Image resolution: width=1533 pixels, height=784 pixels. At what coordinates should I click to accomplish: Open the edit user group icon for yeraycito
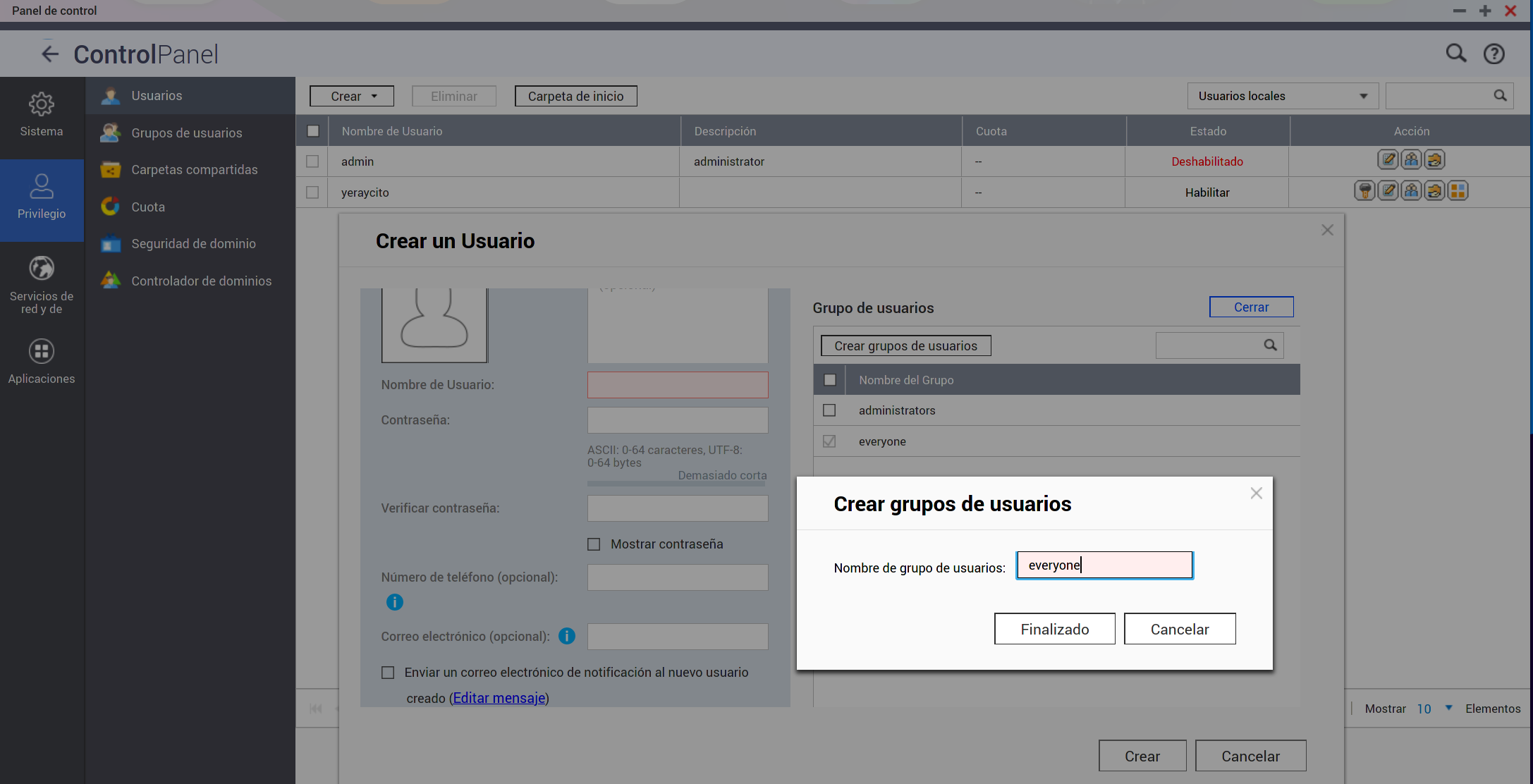(1411, 191)
